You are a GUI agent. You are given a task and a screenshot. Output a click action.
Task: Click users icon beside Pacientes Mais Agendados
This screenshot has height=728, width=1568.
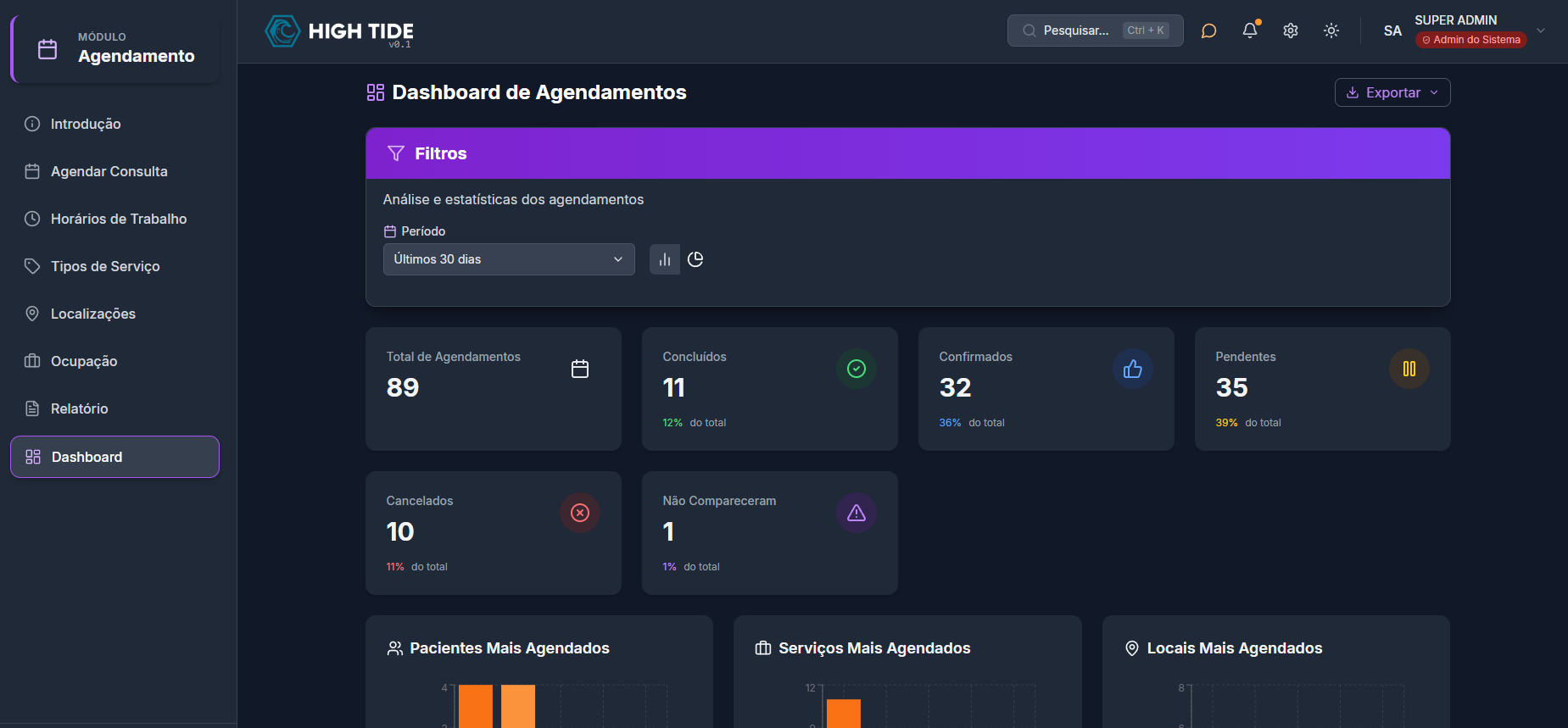coord(395,648)
